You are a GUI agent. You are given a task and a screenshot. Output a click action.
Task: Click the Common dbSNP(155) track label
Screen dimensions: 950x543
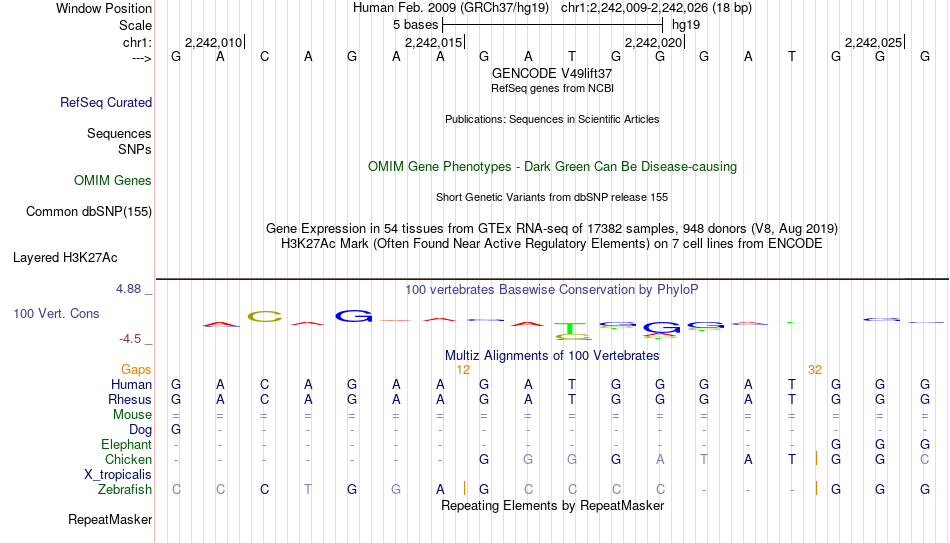pos(89,212)
